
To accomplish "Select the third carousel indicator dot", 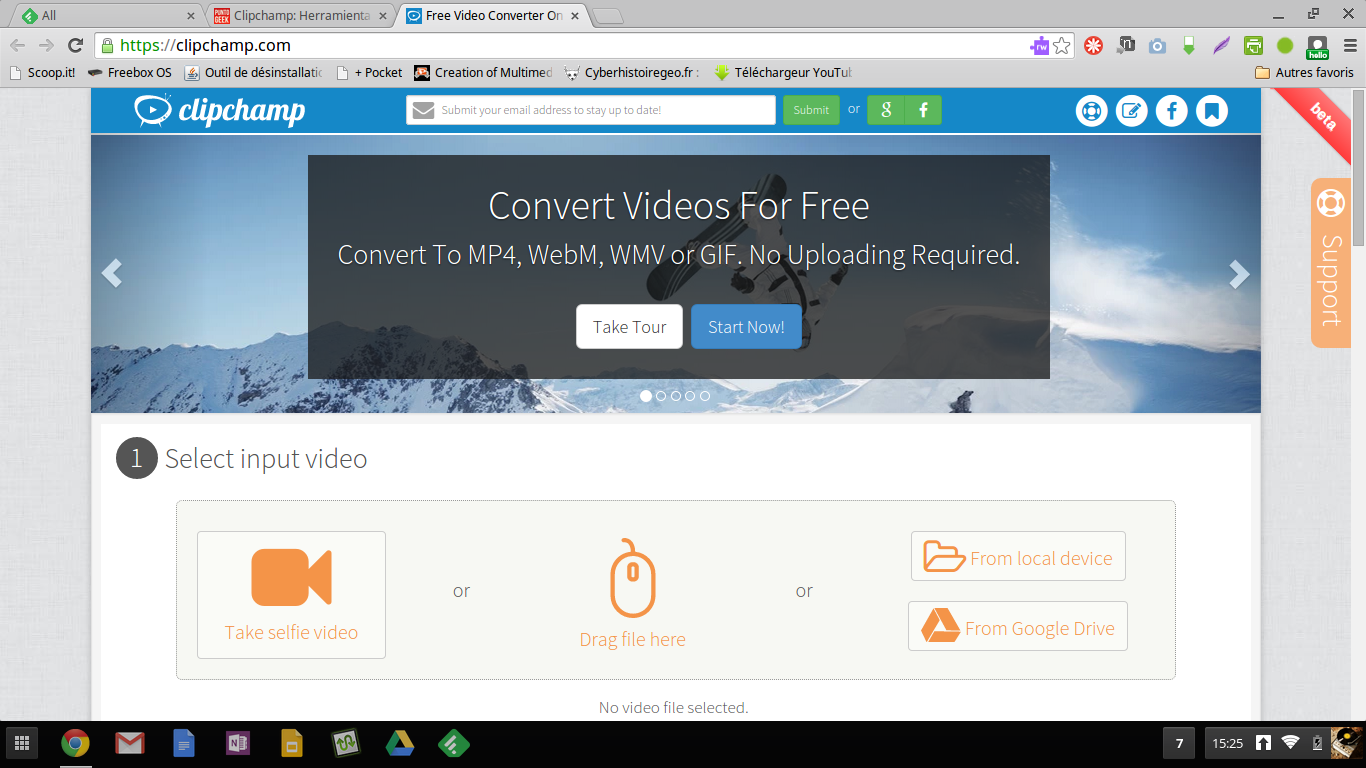I will click(x=676, y=396).
